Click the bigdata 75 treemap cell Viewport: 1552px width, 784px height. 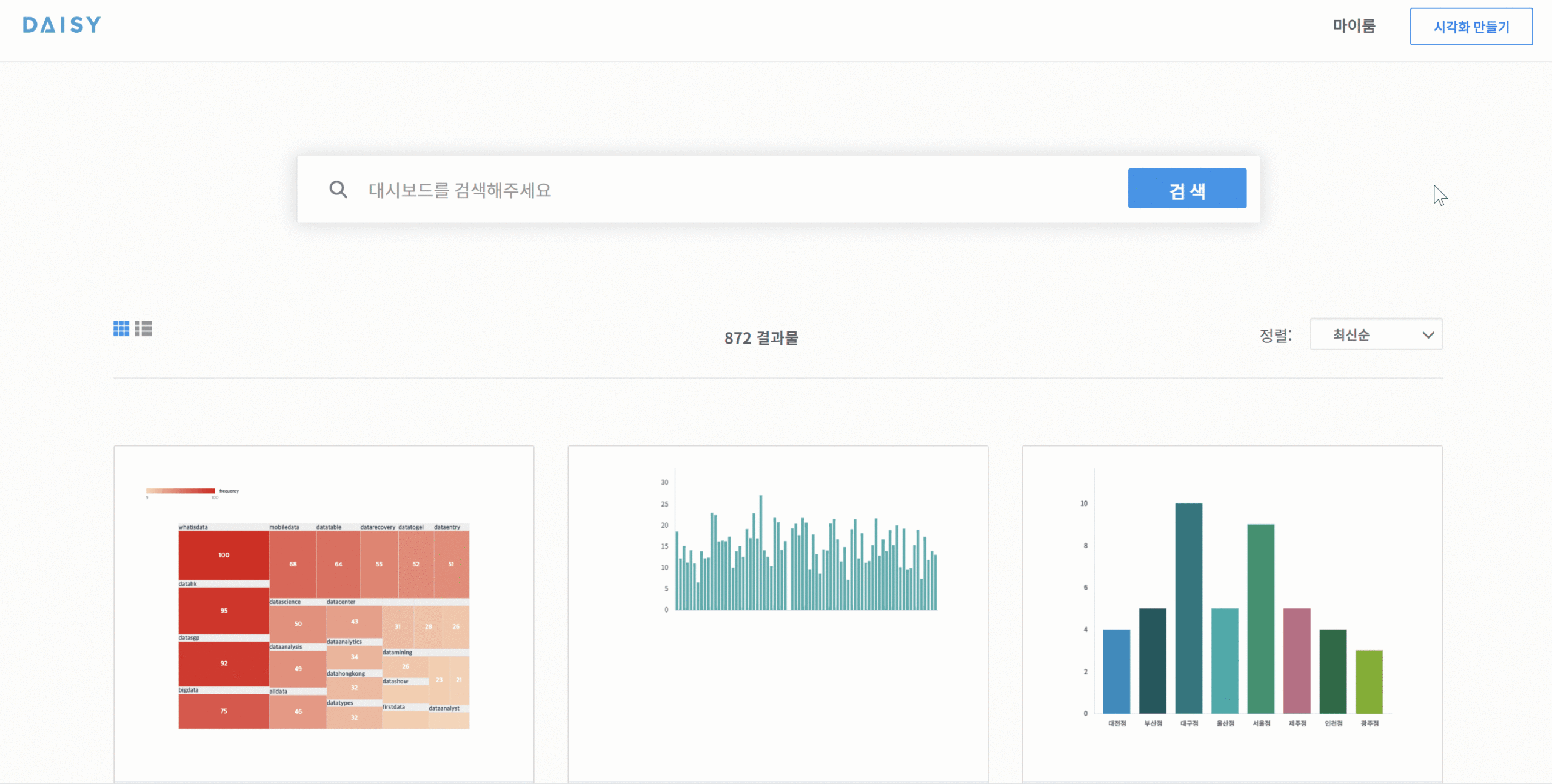point(223,711)
